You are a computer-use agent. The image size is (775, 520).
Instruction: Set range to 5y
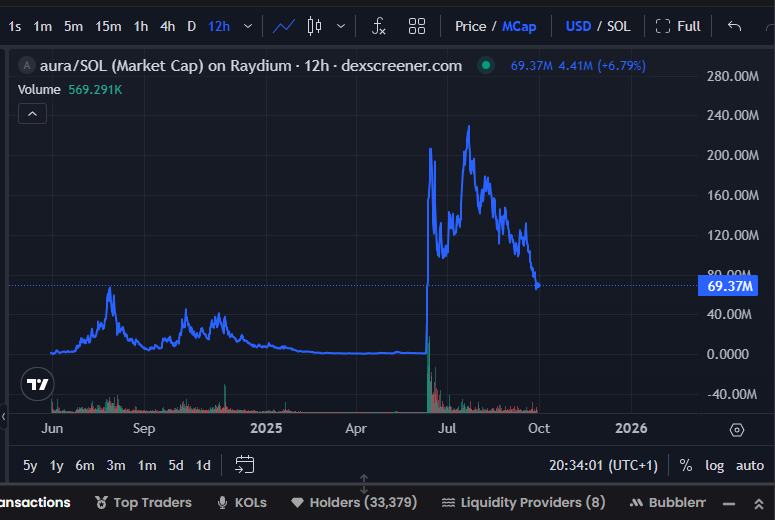(30, 465)
